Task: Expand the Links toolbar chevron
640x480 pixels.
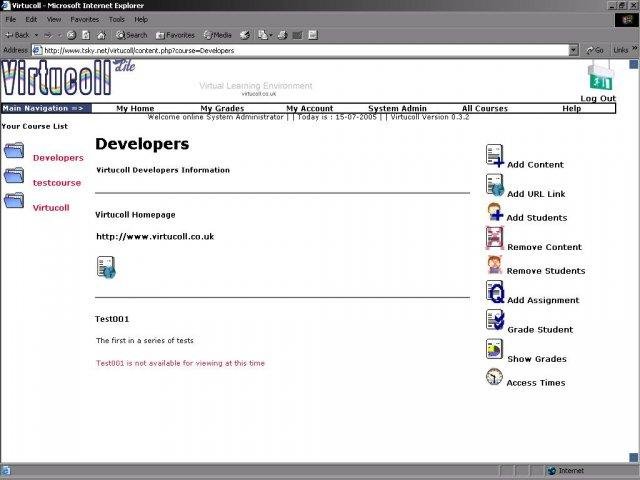Action: pyautogui.click(x=635, y=49)
